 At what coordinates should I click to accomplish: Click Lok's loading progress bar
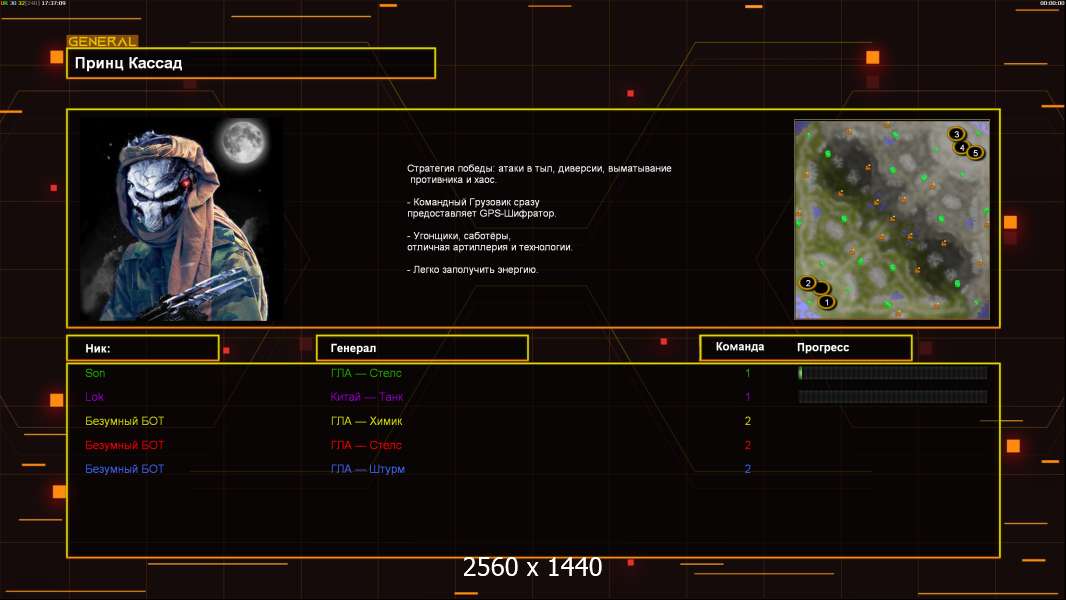pyautogui.click(x=892, y=397)
